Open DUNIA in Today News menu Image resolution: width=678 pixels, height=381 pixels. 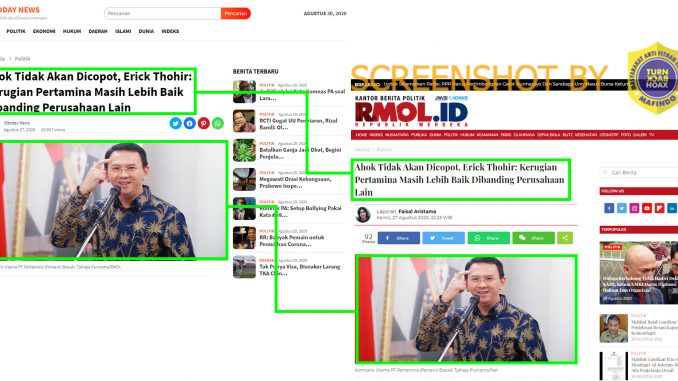click(146, 31)
